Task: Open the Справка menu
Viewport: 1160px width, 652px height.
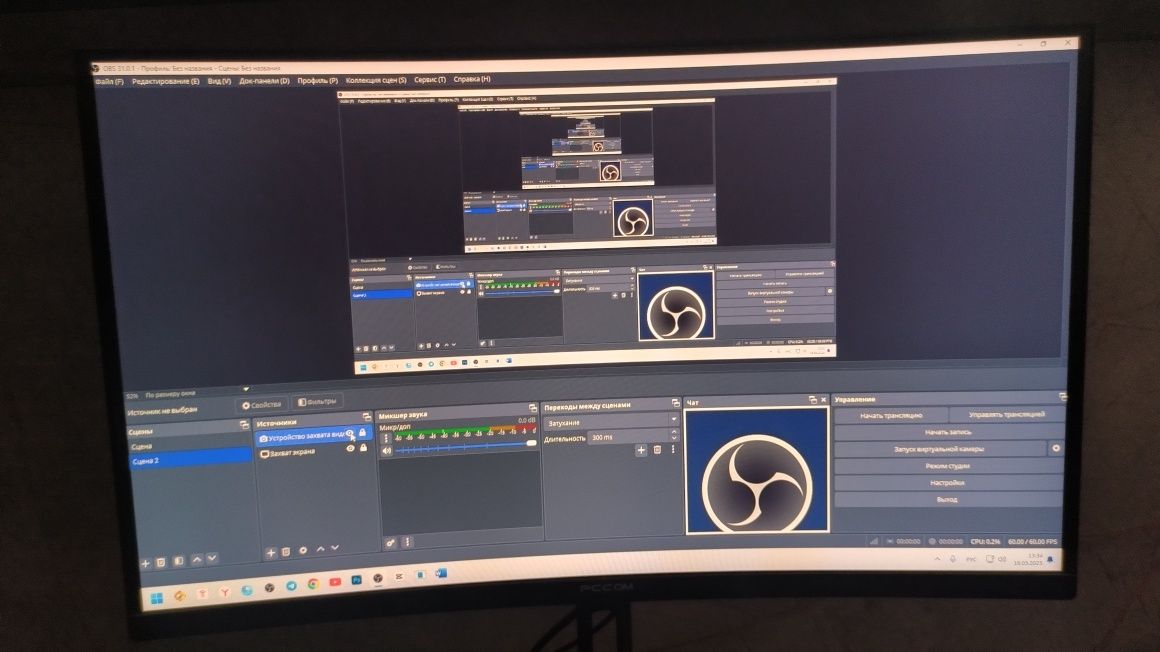Action: 472,79
